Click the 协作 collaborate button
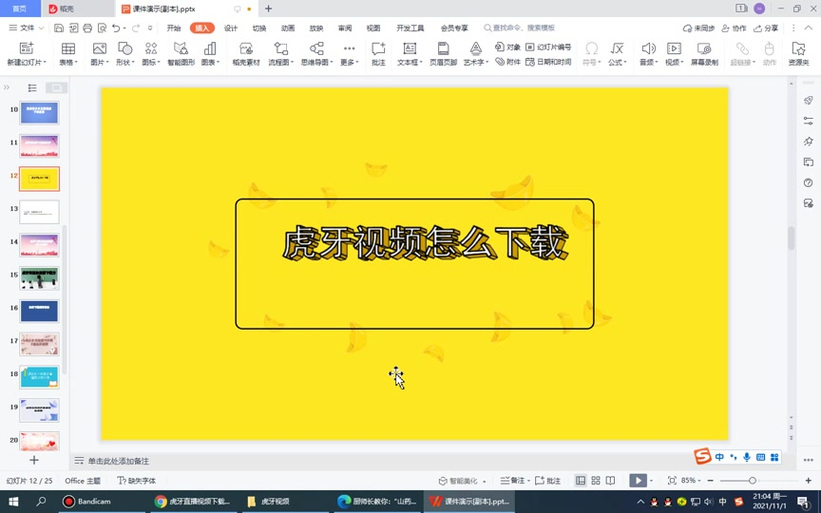Viewport: 821px width, 513px height. point(734,28)
